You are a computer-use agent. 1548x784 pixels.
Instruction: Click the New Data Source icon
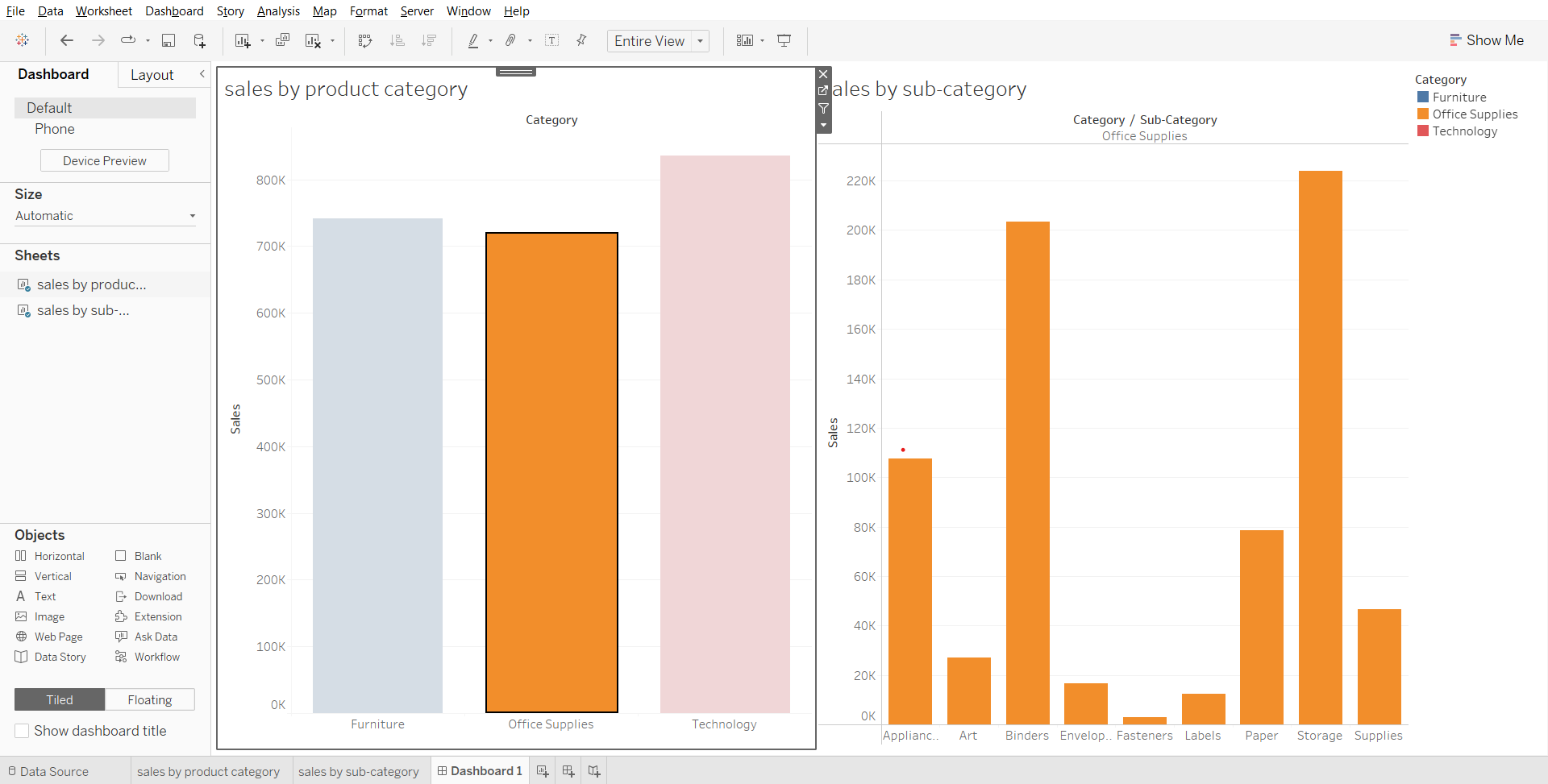(199, 40)
